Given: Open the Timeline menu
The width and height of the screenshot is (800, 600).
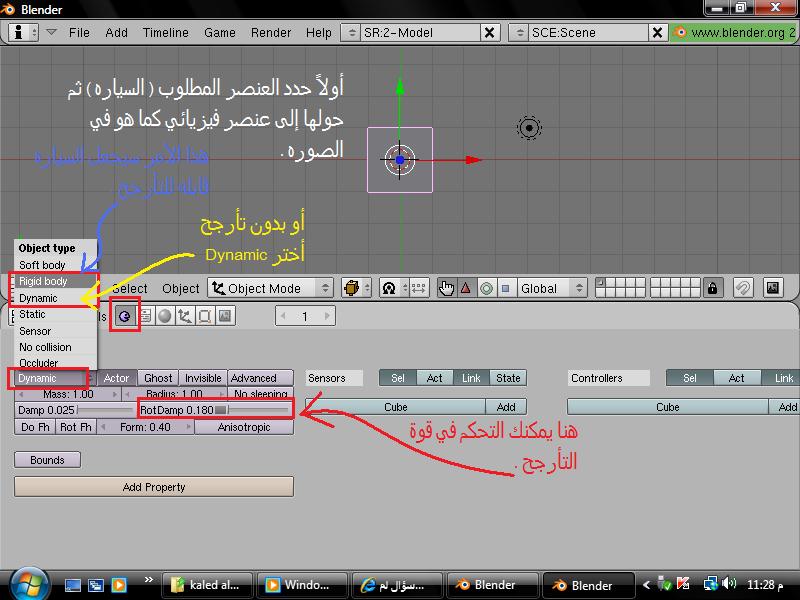Looking at the screenshot, I should 165,33.
